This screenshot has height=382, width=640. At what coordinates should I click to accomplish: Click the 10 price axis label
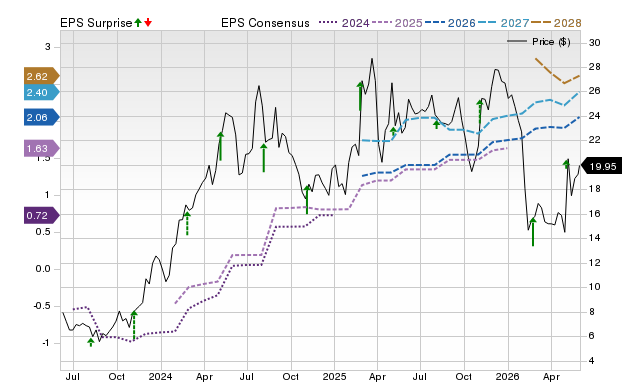click(x=594, y=286)
